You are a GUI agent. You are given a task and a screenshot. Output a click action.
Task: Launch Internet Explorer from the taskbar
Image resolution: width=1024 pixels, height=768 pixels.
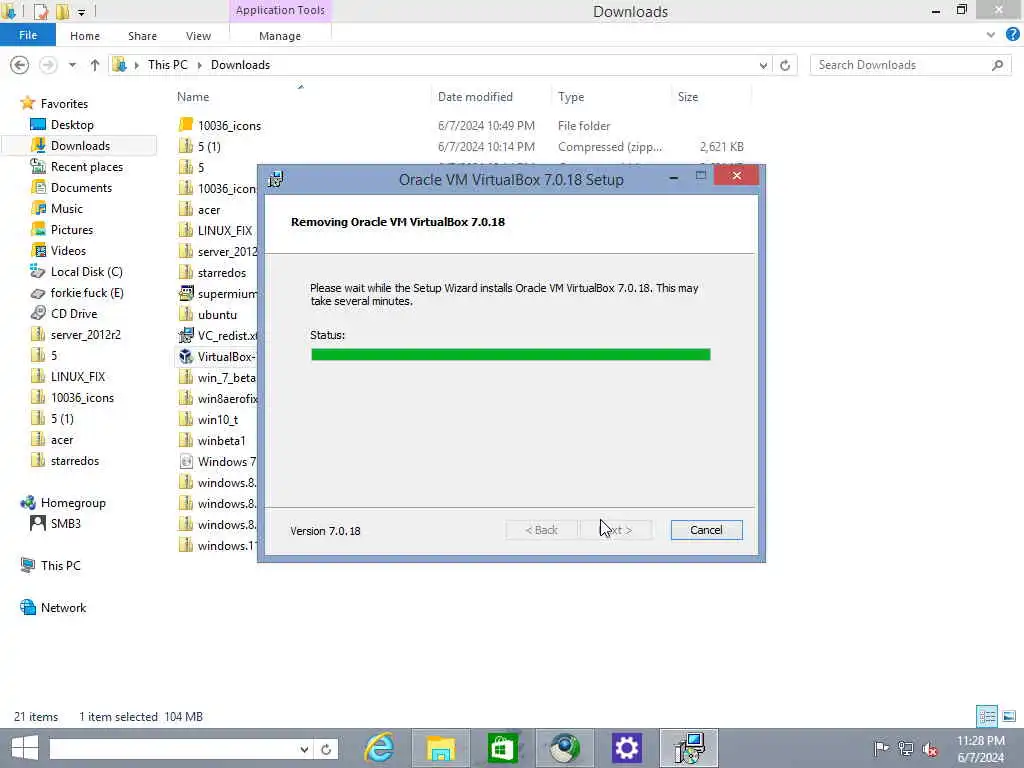[x=379, y=748]
